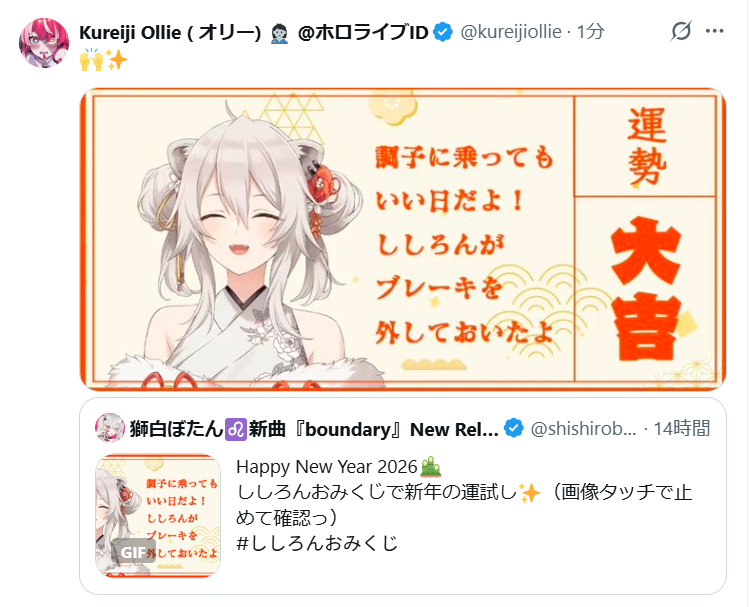Image resolution: width=749 pixels, height=607 pixels.
Task: Click the @shishirob... handle
Action: 583,429
